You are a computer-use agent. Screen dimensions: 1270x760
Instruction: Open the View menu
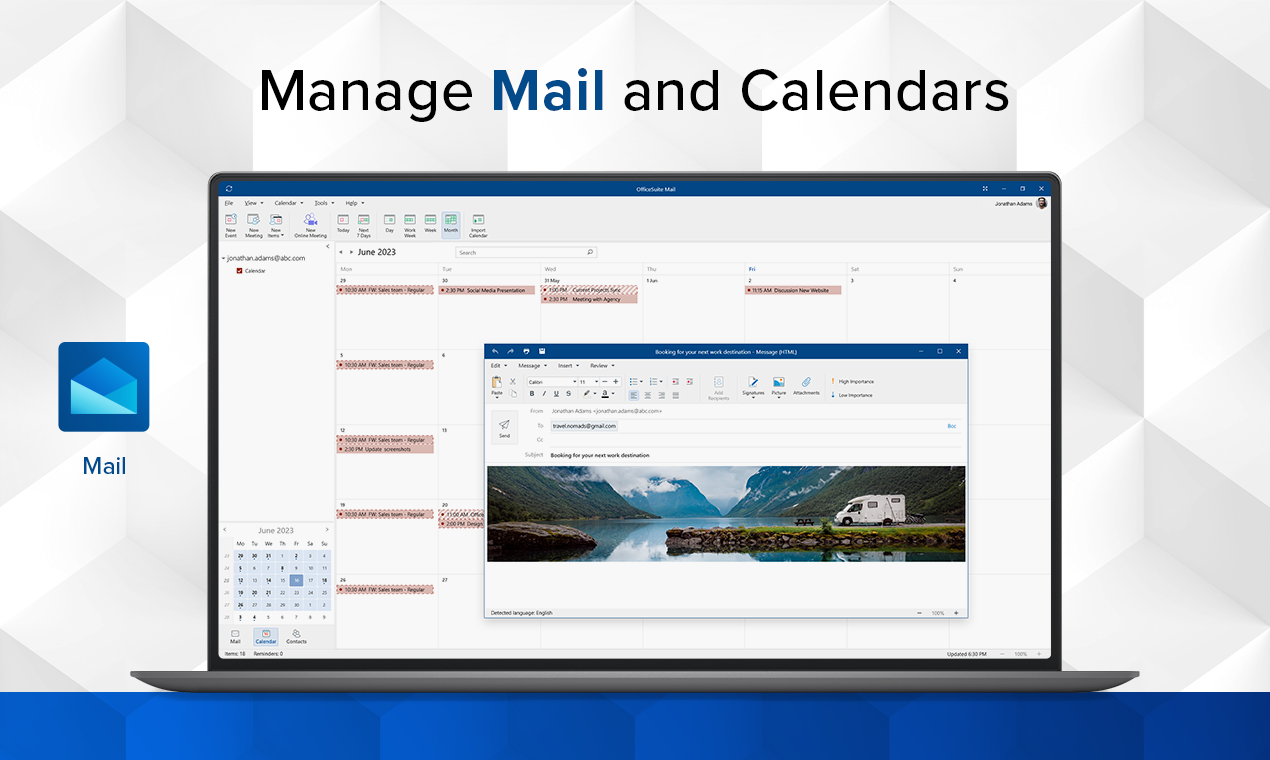point(254,203)
